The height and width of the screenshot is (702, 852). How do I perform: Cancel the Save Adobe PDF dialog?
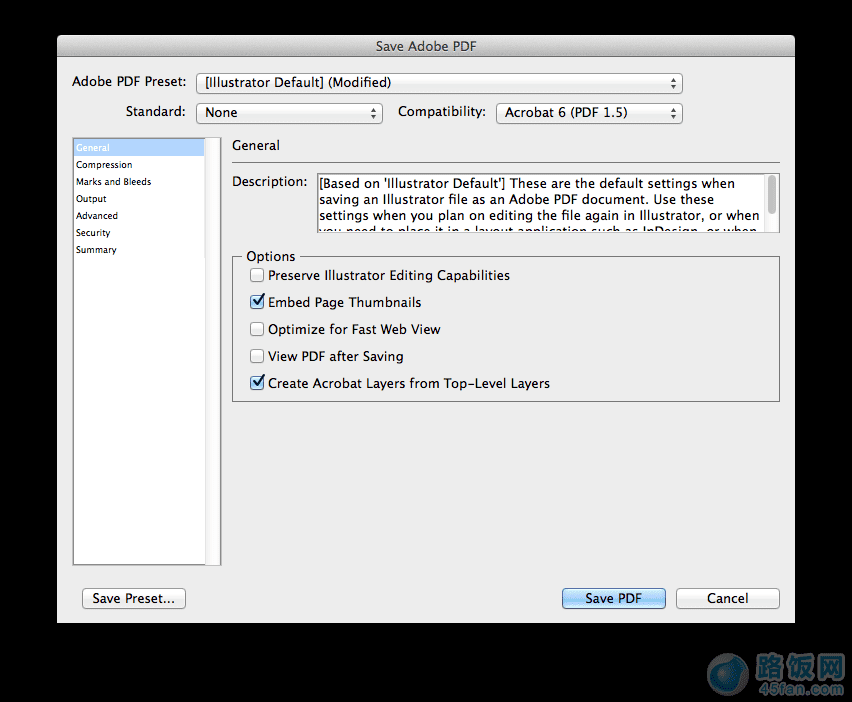[728, 598]
